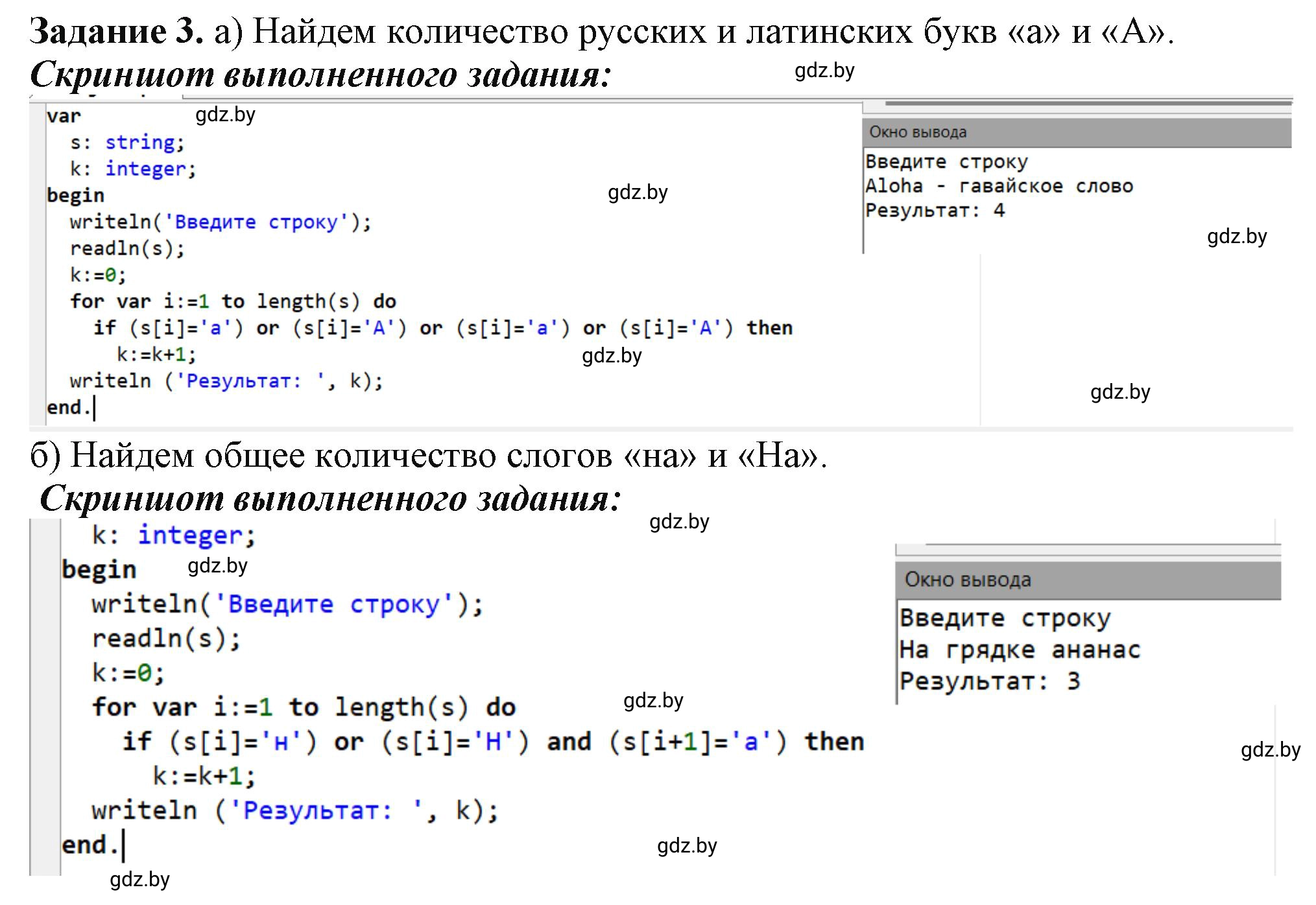Click the 'k:=0;' line in the first editor
The image size is (1316, 905).
click(98, 275)
